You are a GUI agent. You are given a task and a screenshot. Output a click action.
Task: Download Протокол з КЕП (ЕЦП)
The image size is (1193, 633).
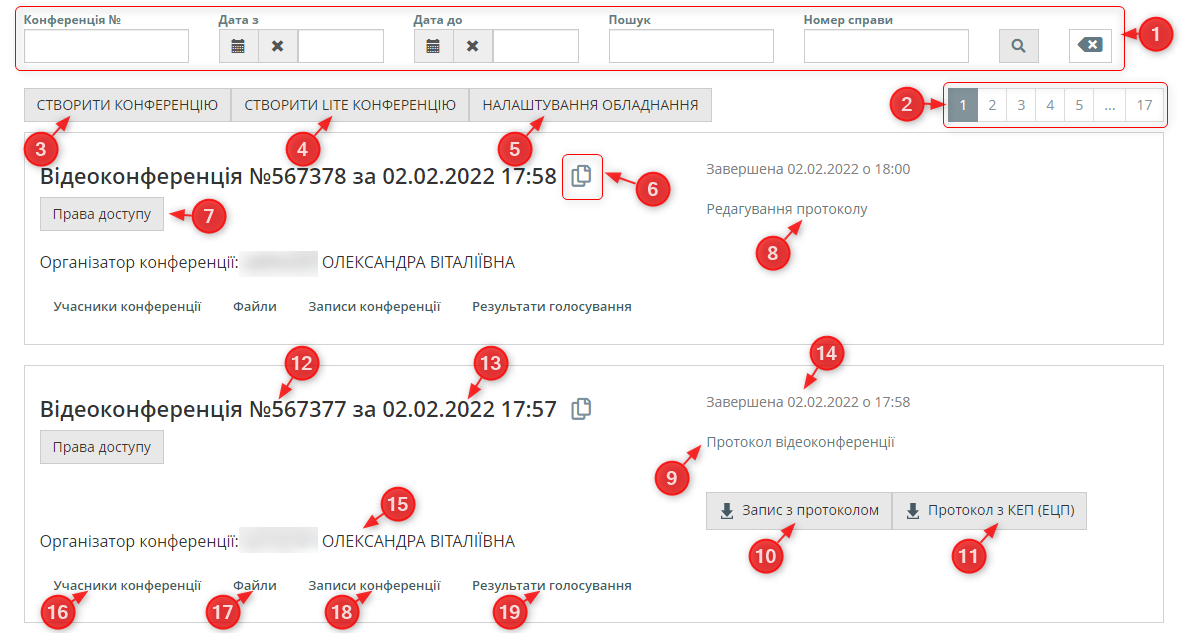(989, 511)
